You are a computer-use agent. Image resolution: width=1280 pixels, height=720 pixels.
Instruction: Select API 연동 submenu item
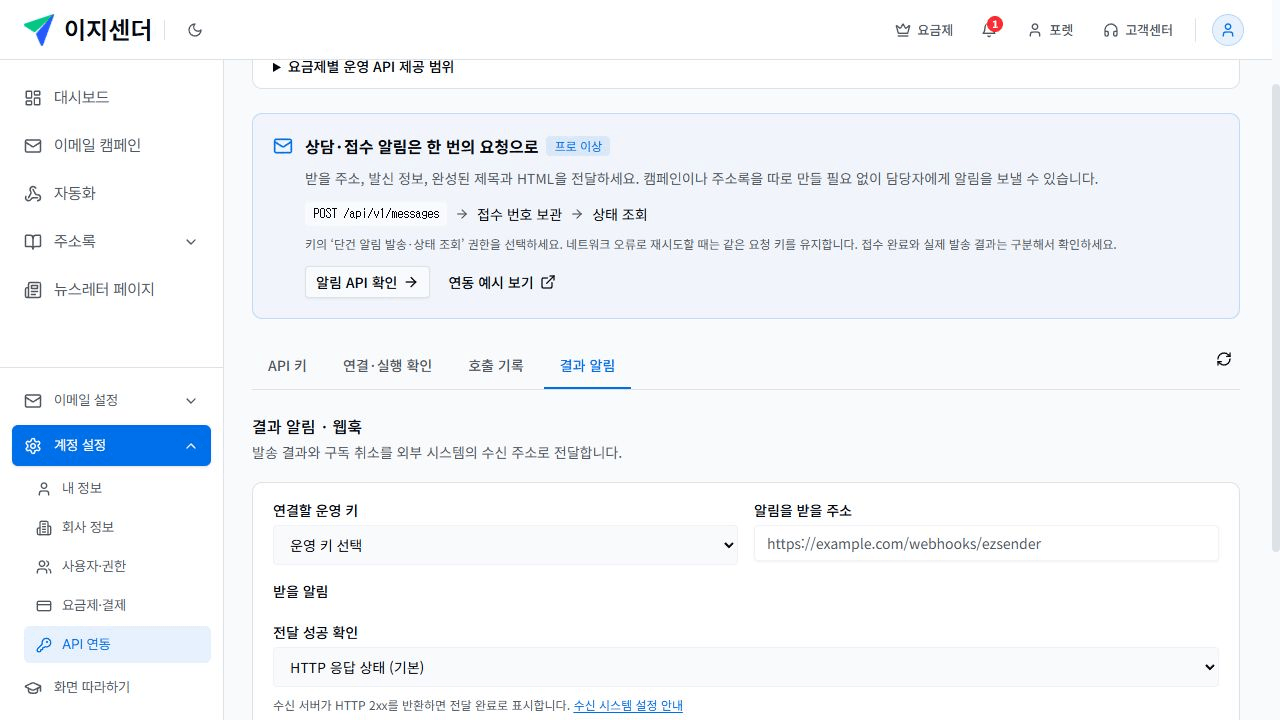(117, 644)
